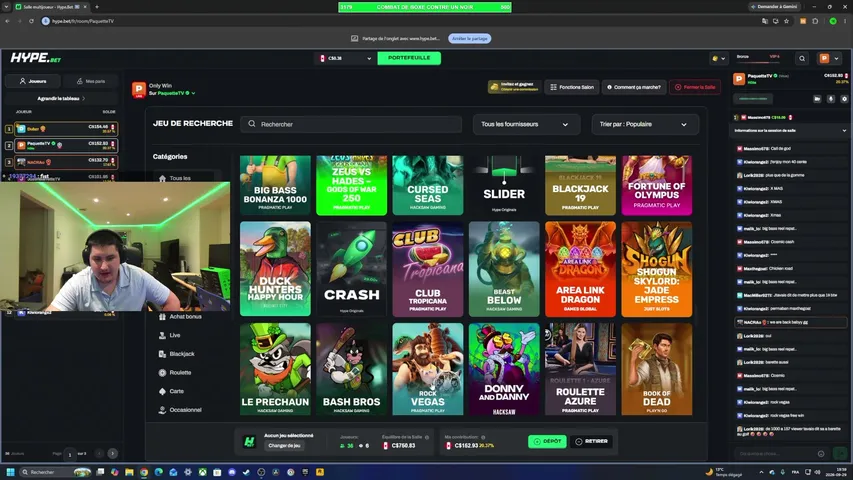The height and width of the screenshot is (480, 853).
Task: Open Xbox app in the taskbar
Action: 202,472
